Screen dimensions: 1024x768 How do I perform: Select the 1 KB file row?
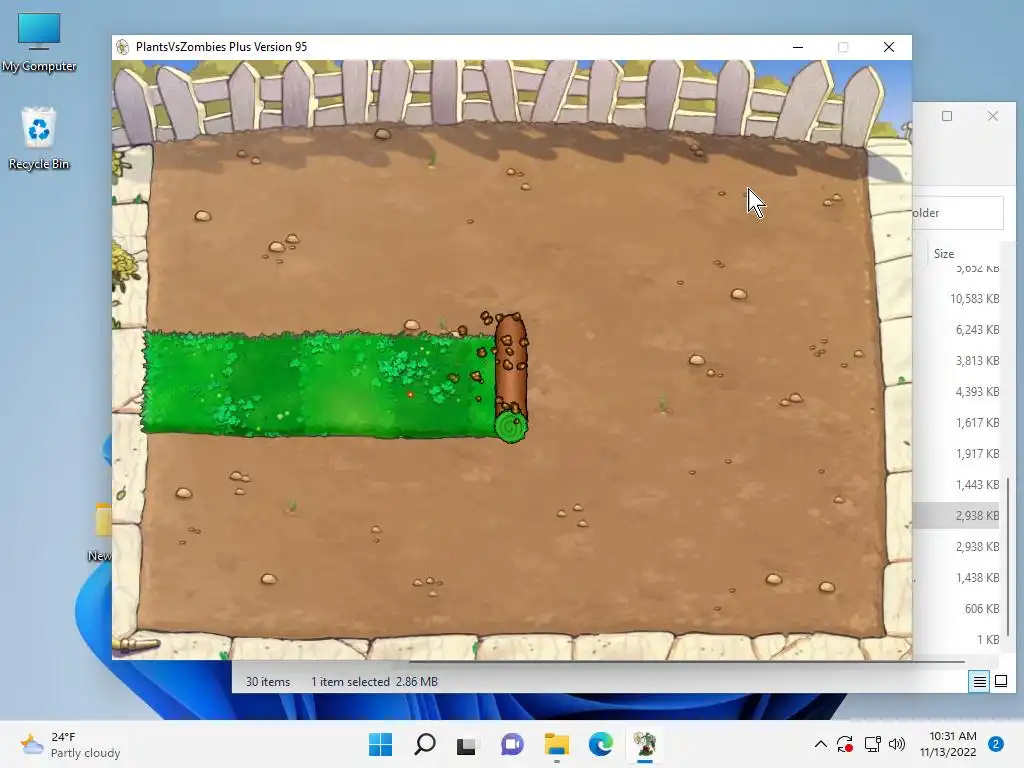click(956, 640)
